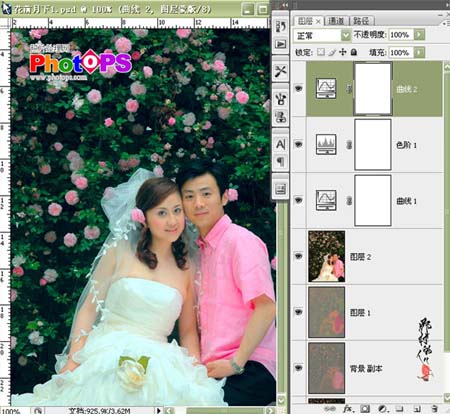Create new fill or adjustment layer
This screenshot has width=450, height=414.
click(382, 408)
